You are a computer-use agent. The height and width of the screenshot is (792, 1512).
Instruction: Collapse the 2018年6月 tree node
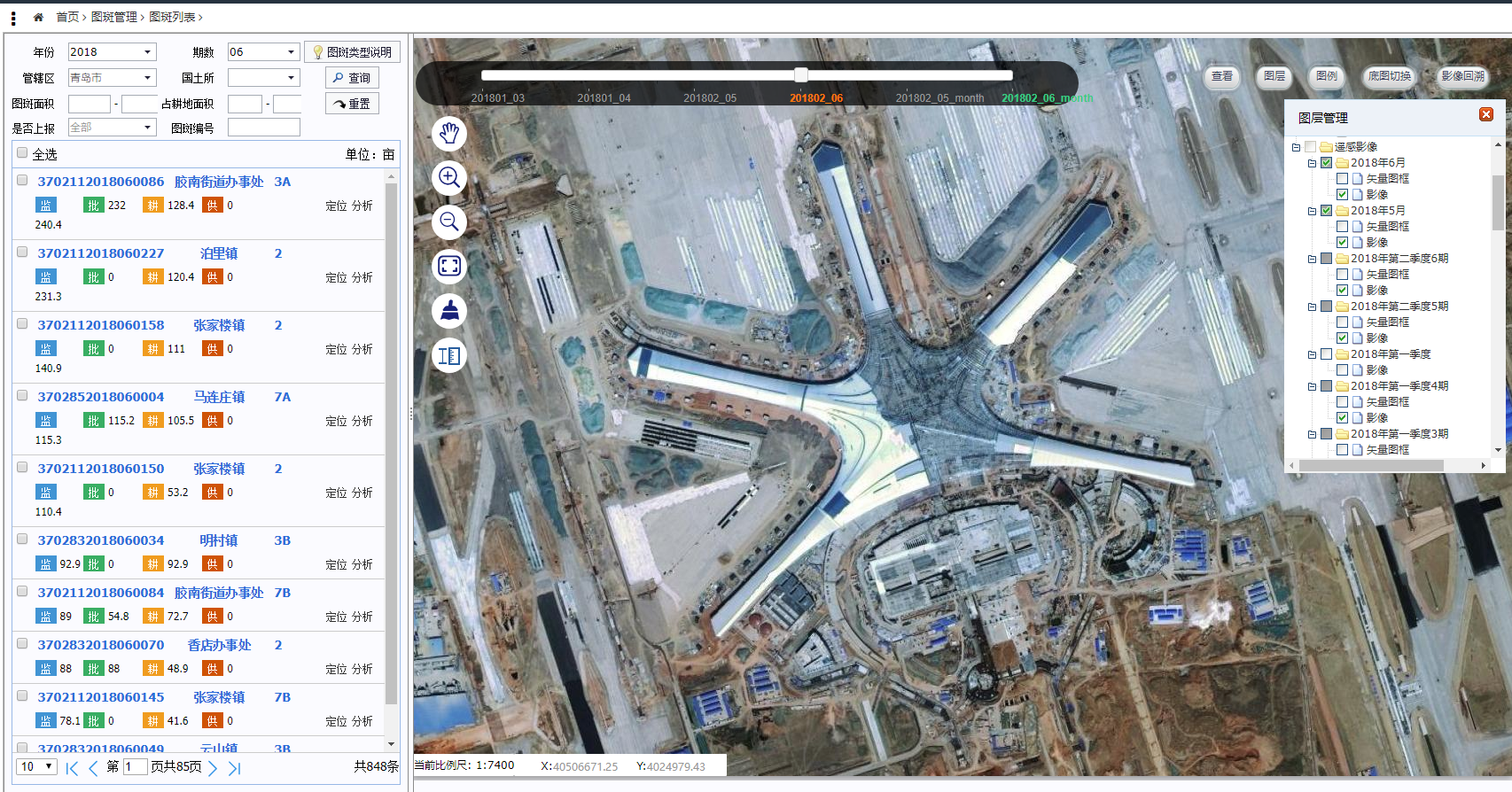click(1313, 163)
